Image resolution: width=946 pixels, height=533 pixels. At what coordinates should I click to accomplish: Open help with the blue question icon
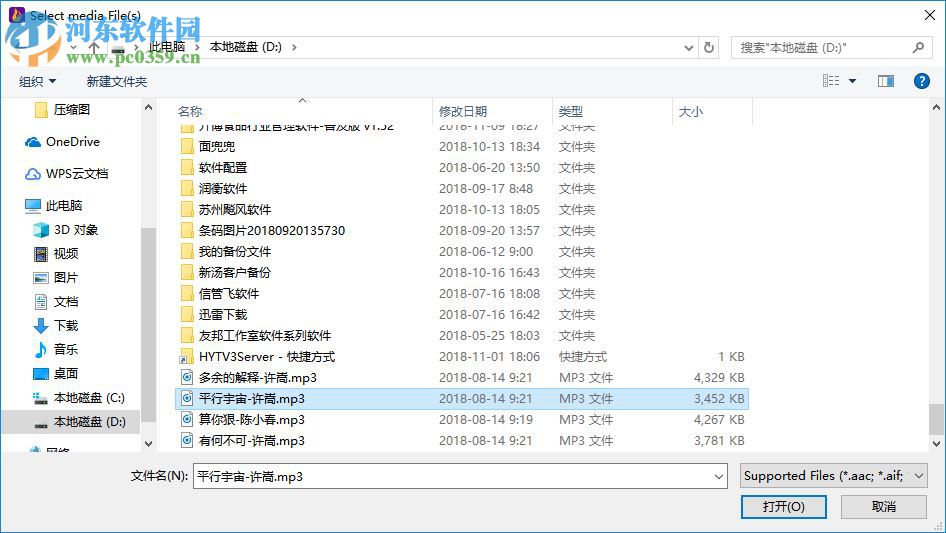point(921,81)
